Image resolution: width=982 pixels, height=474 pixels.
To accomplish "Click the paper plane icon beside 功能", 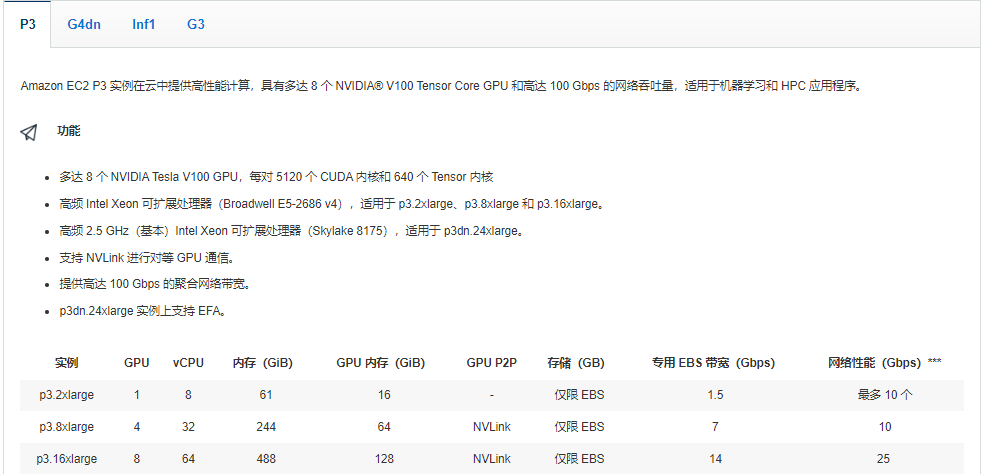I will (29, 131).
